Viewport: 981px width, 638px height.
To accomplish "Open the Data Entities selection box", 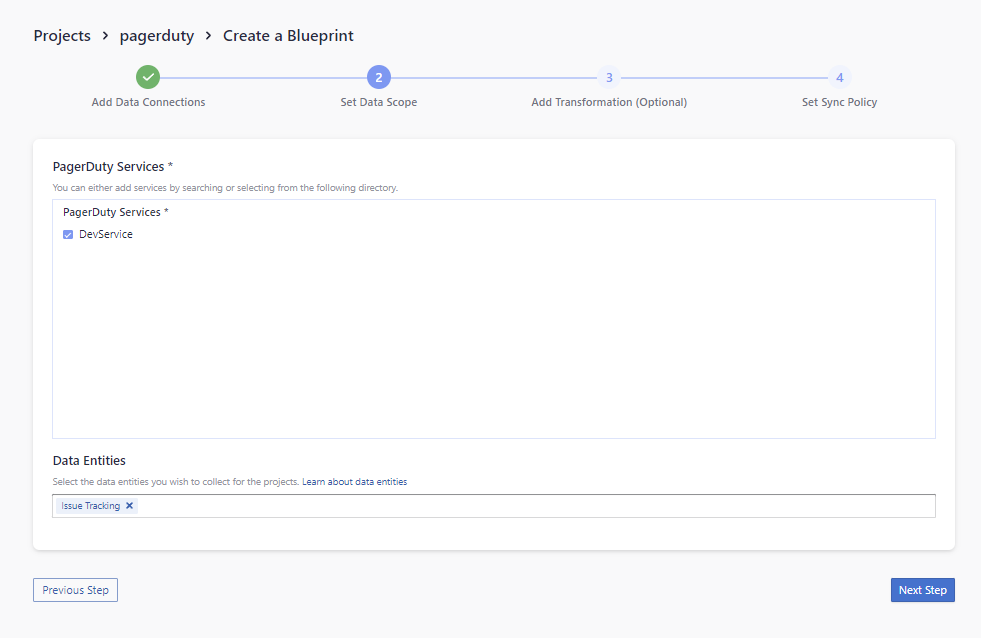I will (x=530, y=506).
